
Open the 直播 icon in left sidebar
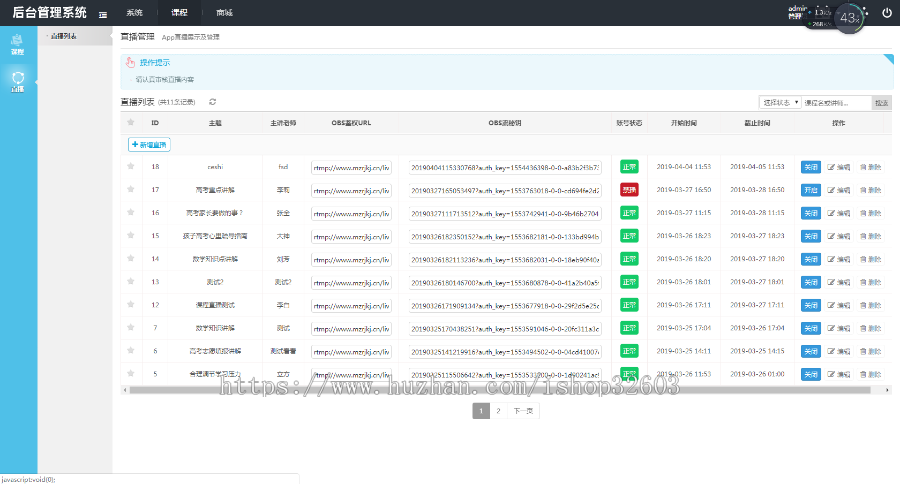coord(17,80)
